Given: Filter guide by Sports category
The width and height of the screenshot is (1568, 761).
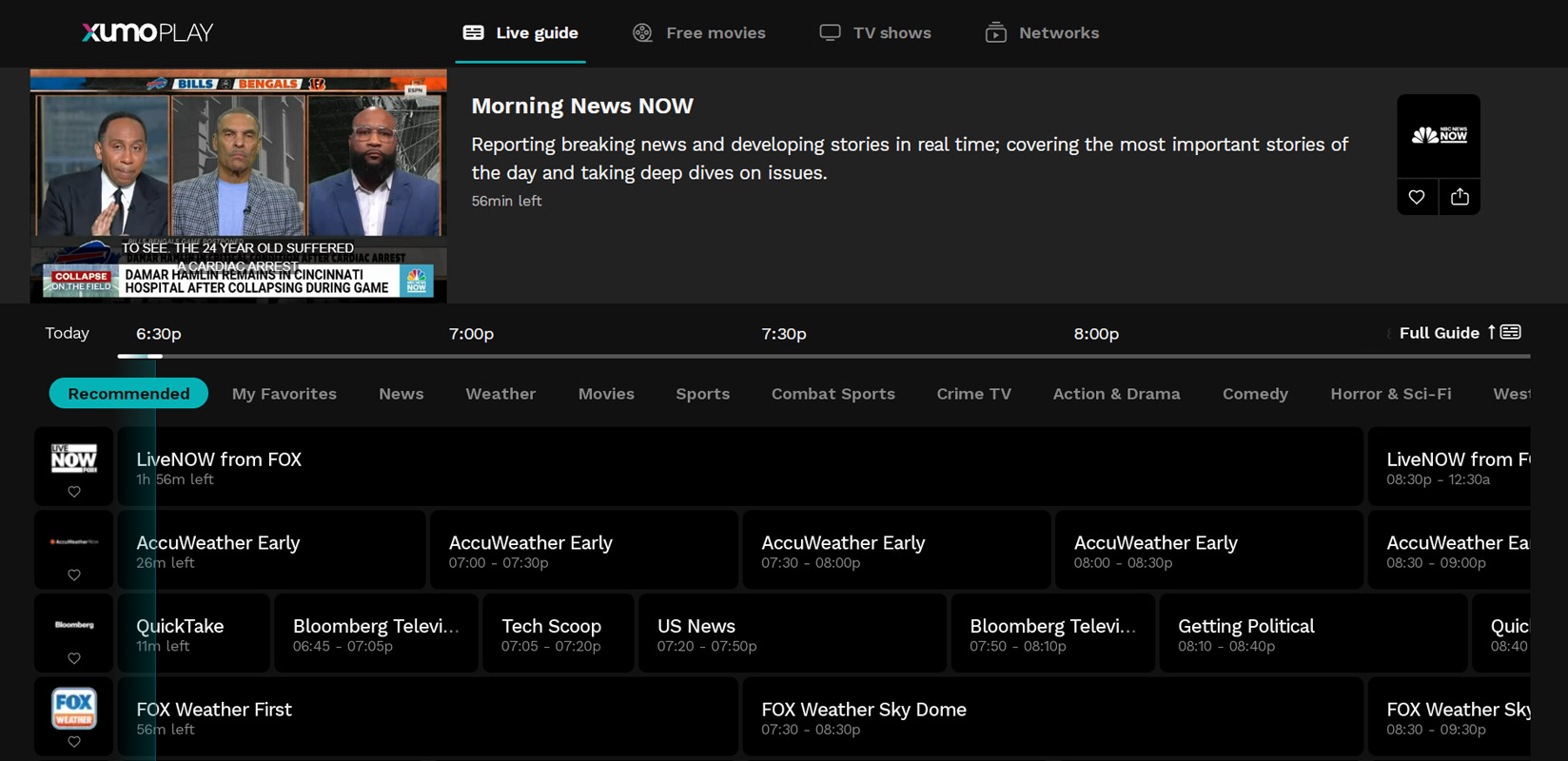Looking at the screenshot, I should click(x=703, y=394).
